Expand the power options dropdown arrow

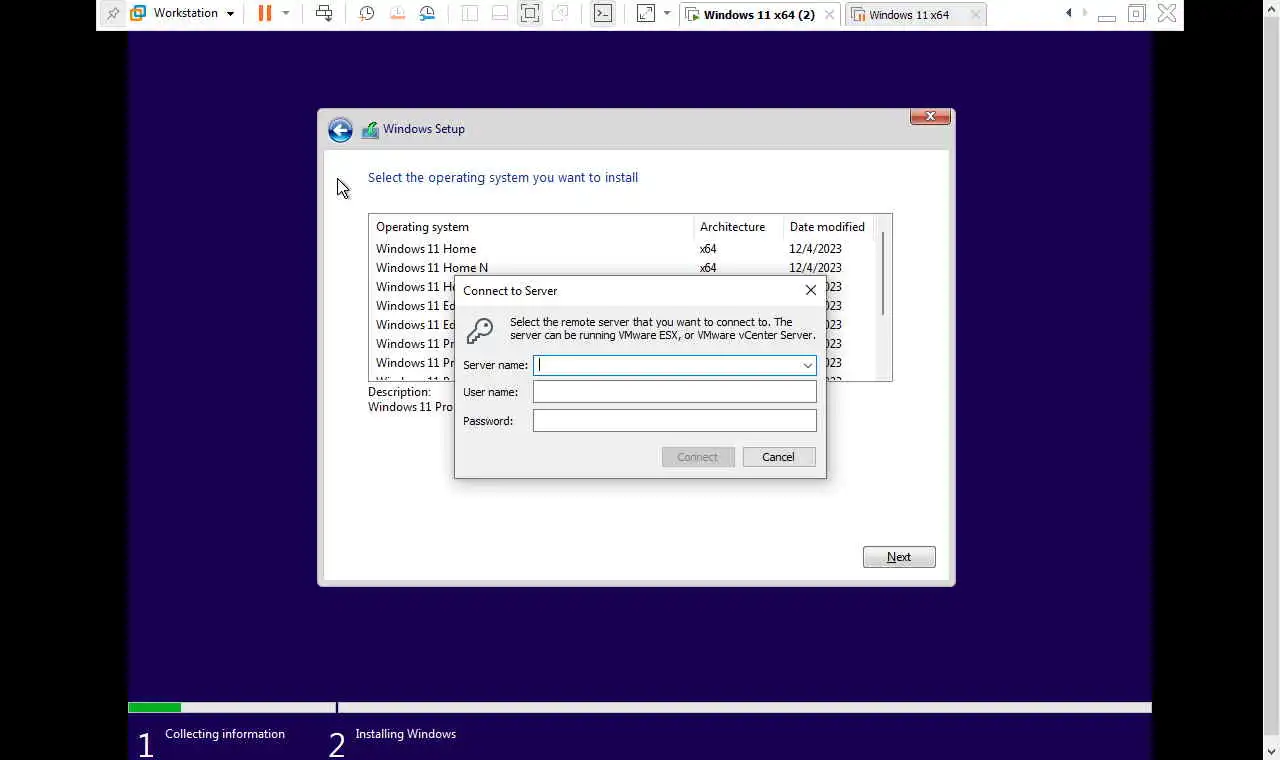click(286, 14)
